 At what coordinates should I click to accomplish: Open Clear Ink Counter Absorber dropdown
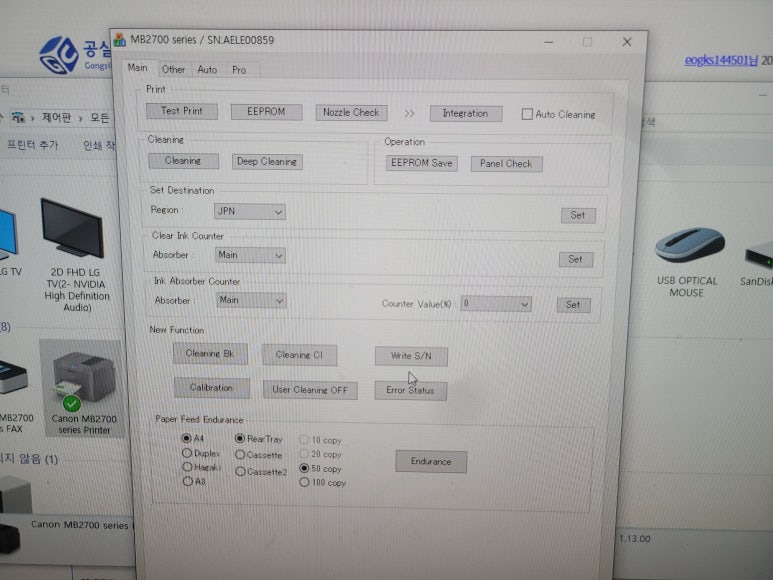[250, 255]
